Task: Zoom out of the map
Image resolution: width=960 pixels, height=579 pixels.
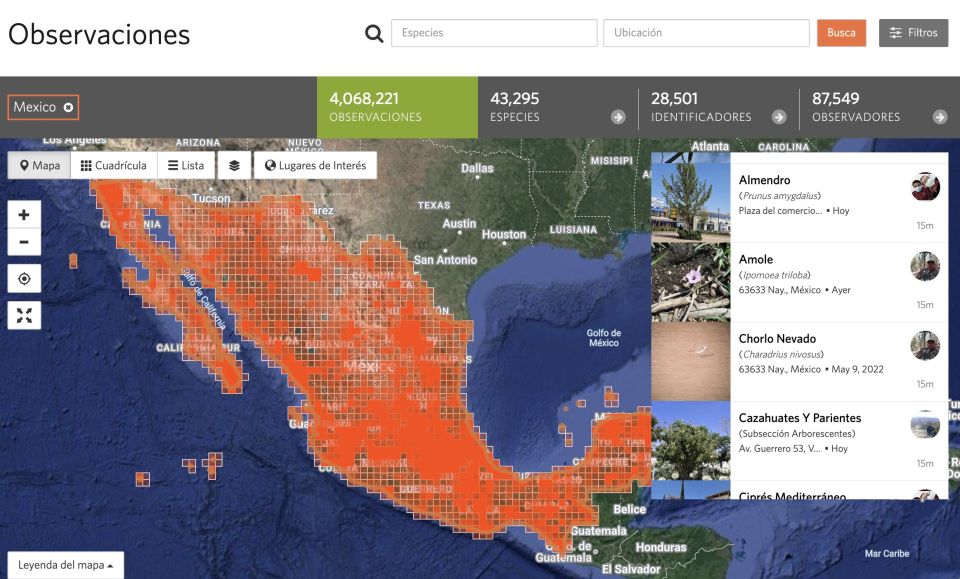Action: click(x=24, y=242)
